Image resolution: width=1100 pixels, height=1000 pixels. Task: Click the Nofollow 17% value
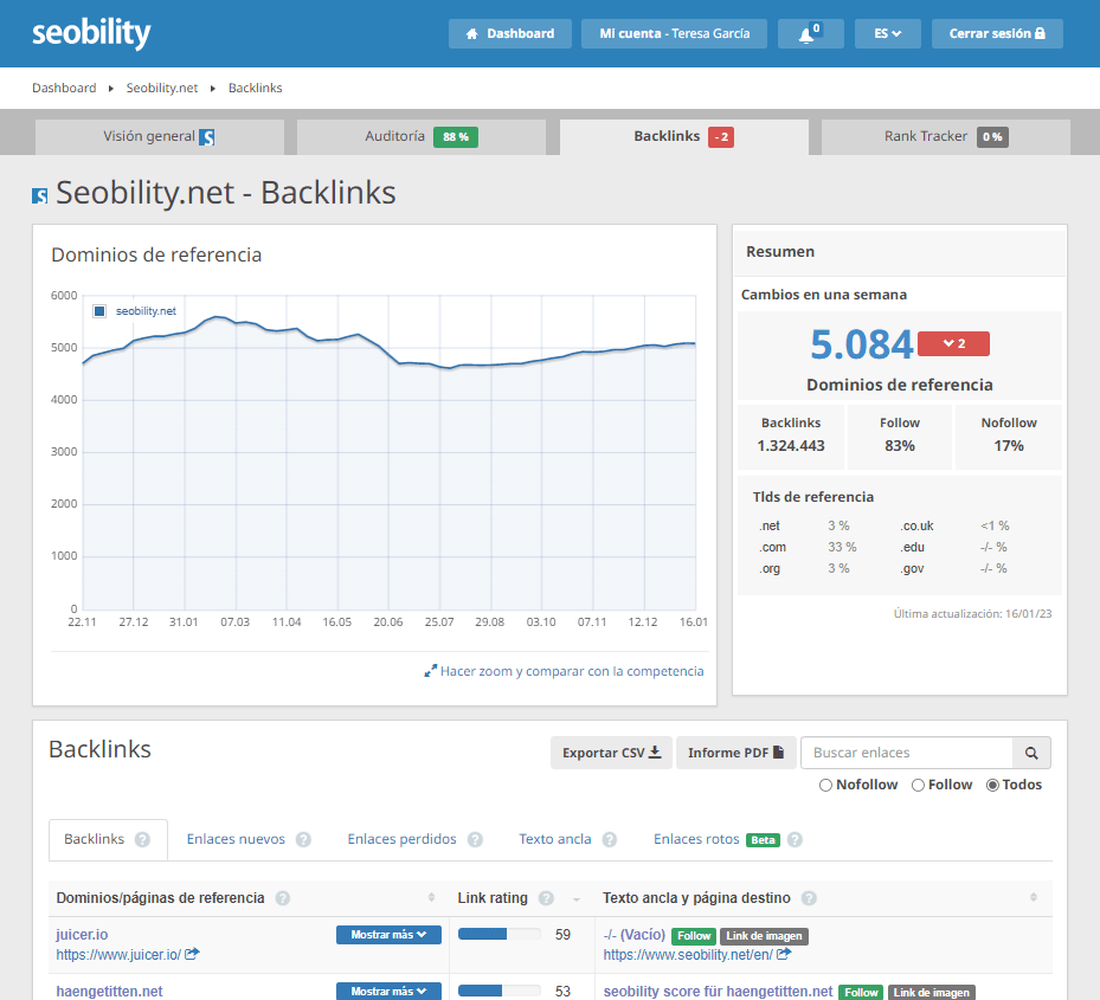click(1008, 446)
